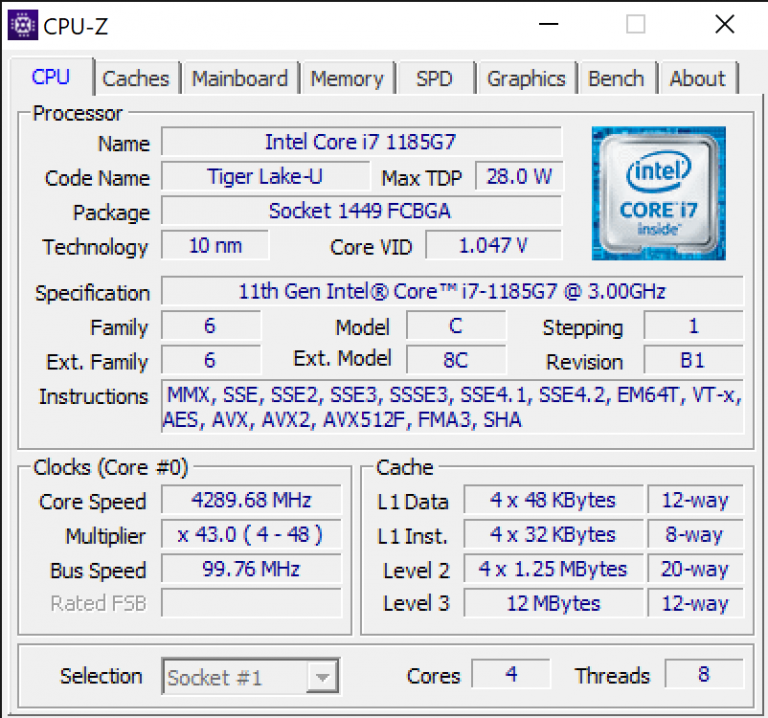This screenshot has height=718, width=768.
Task: Select the Memory tab
Action: (347, 78)
